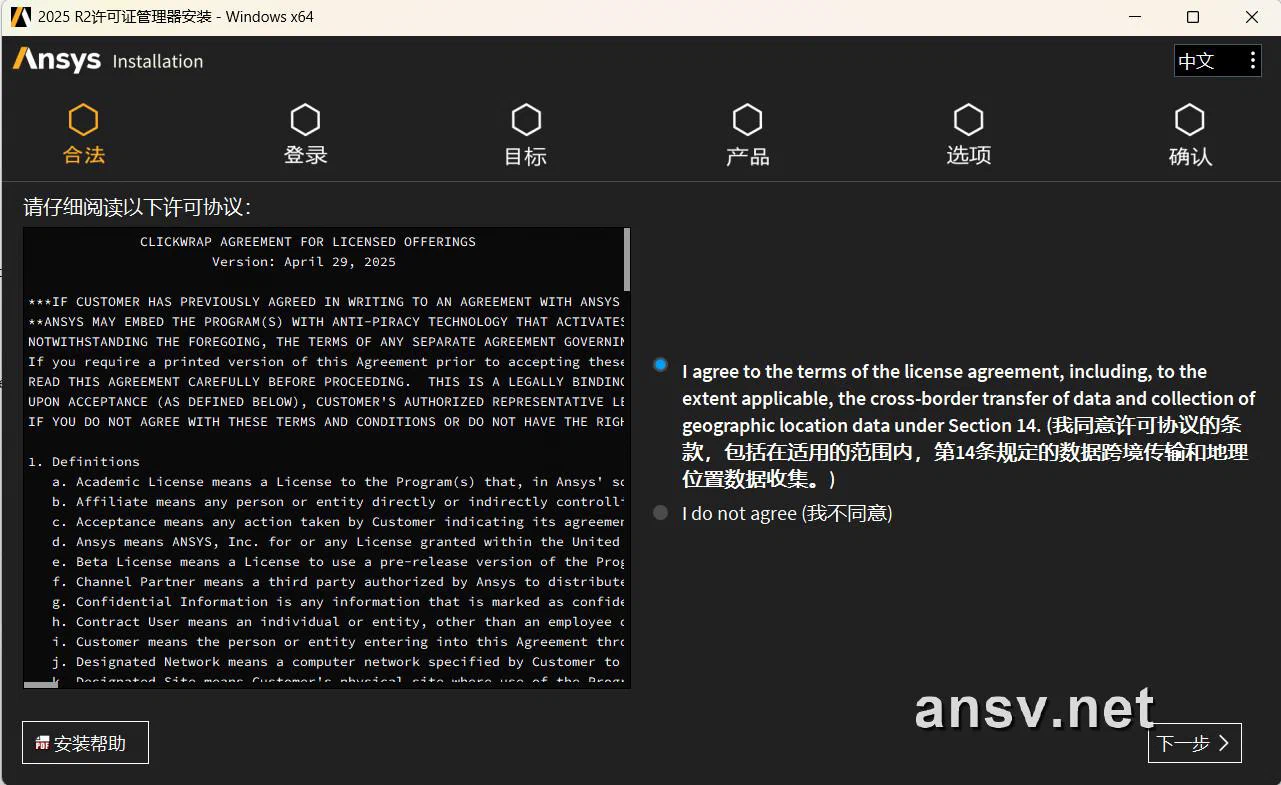Click the 'j. Designated Network means' line
The image size is (1281, 785).
pos(338,662)
